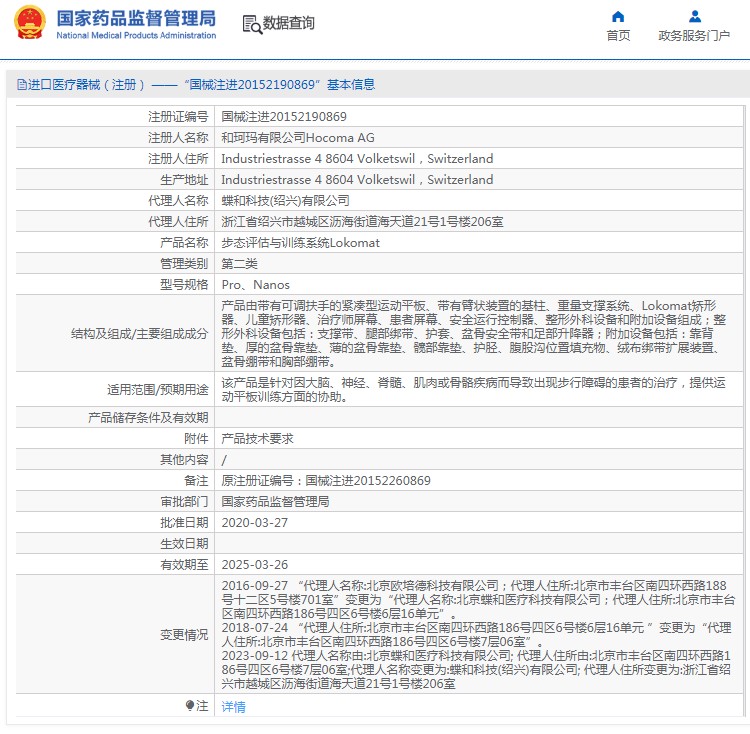Click the 型号规格 row label
The width and height of the screenshot is (750, 734).
pos(184,285)
